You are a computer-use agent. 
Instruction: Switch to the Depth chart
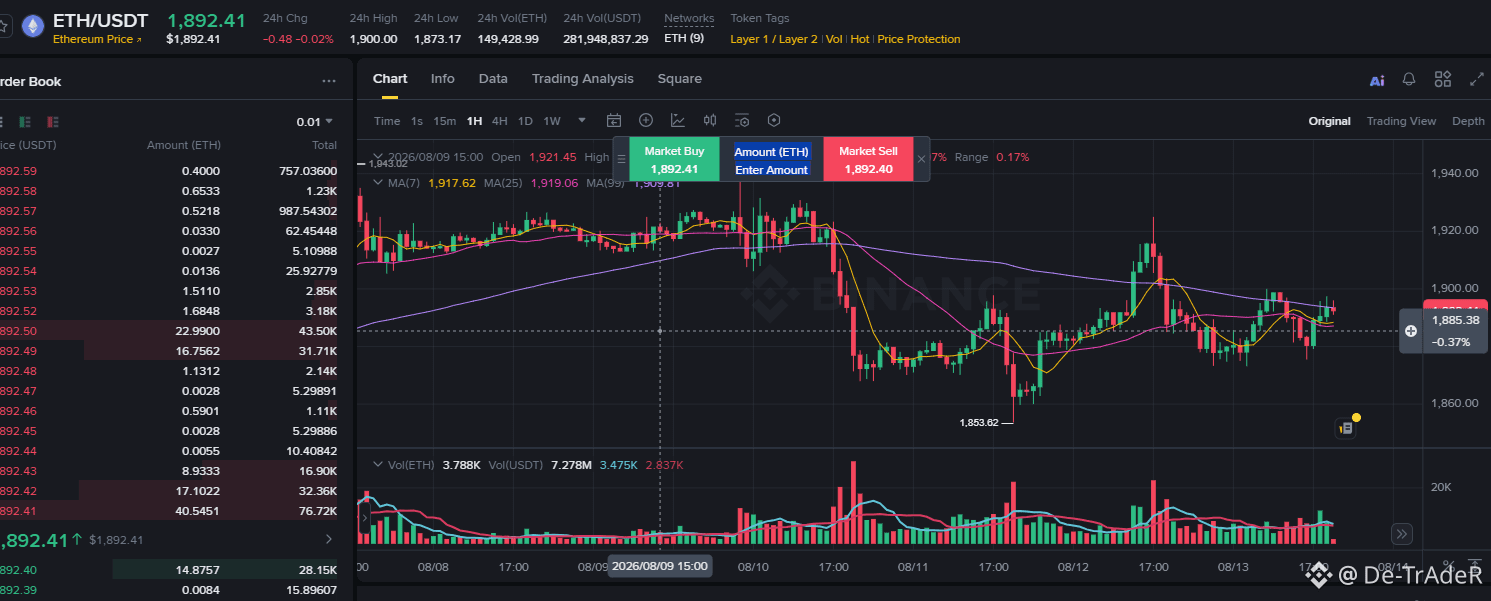(x=1469, y=121)
